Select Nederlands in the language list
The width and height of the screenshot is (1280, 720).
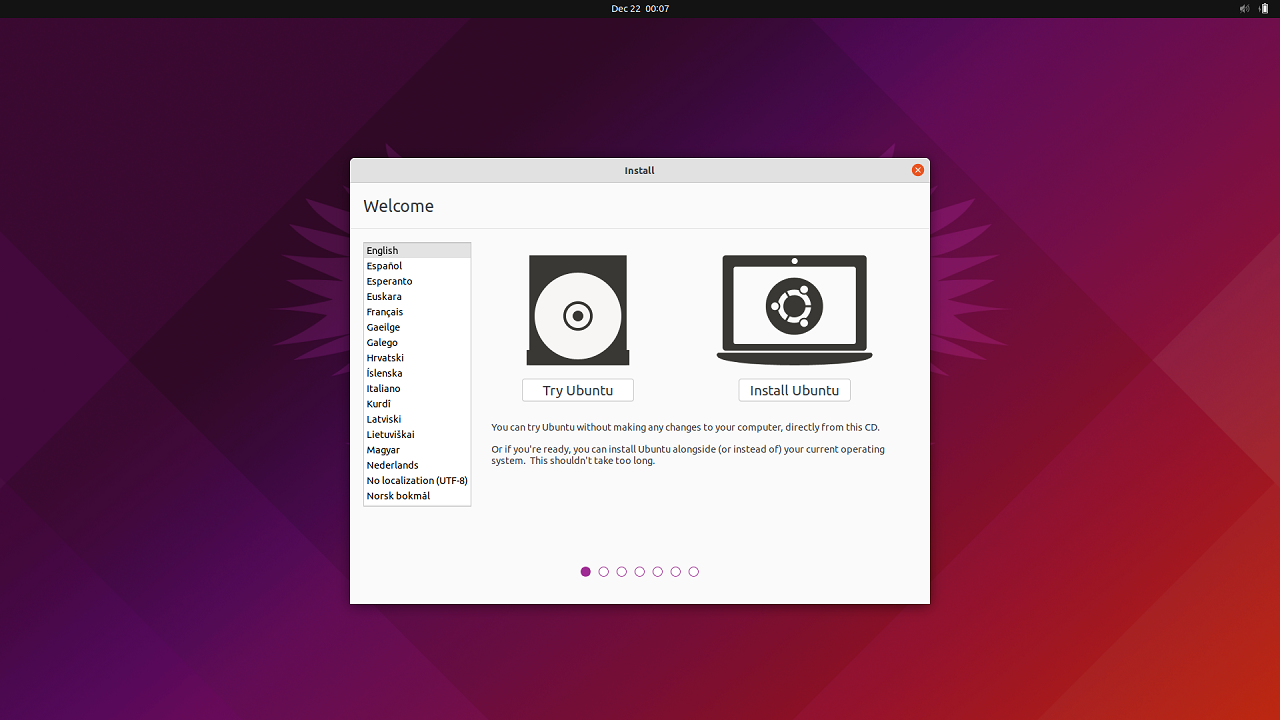417,465
